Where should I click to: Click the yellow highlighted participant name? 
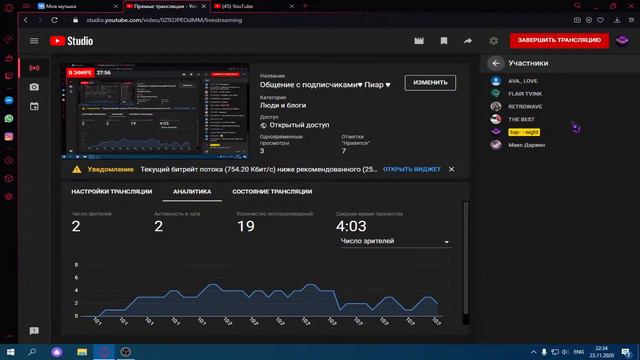tap(524, 132)
